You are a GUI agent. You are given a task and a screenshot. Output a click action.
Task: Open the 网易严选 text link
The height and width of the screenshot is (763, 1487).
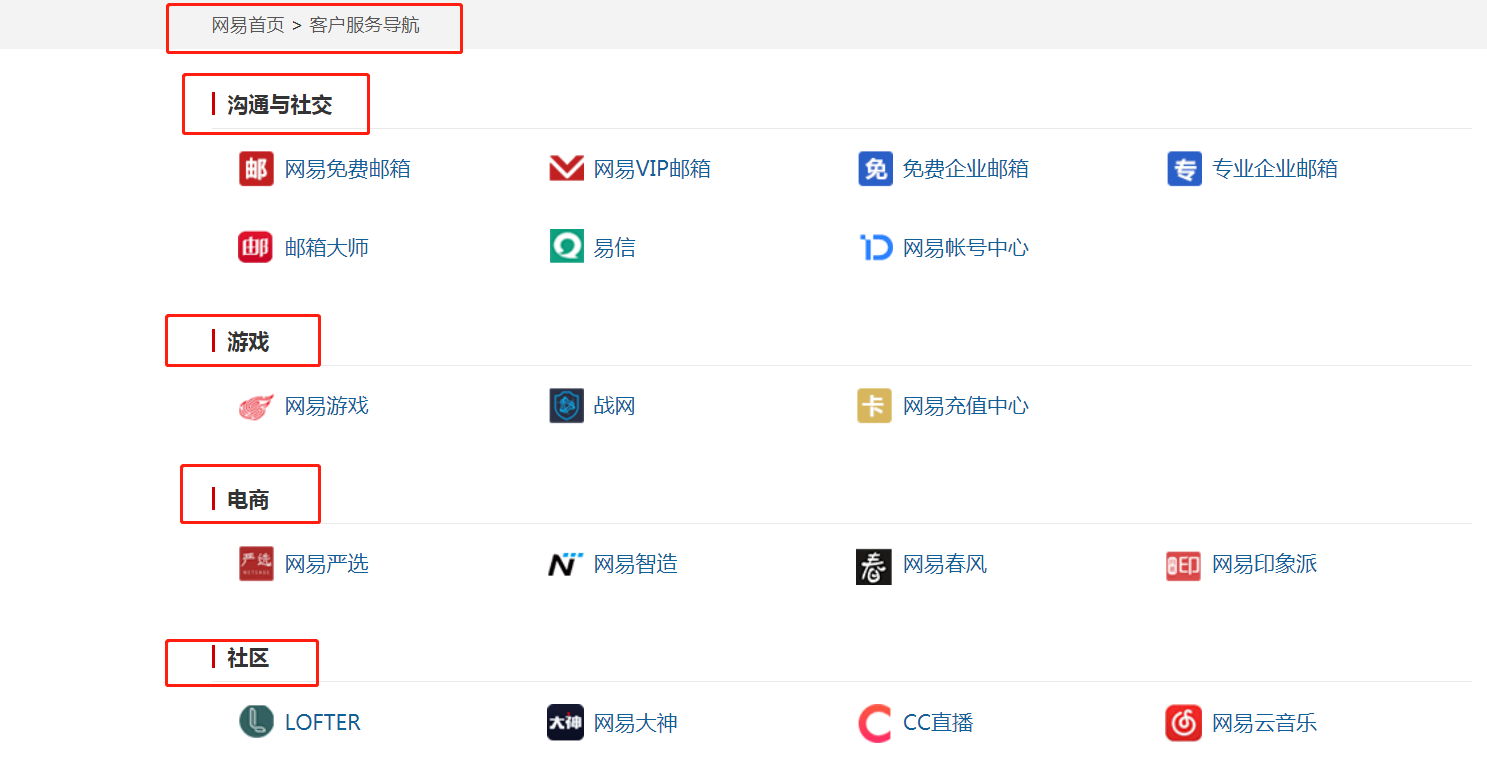pos(327,564)
